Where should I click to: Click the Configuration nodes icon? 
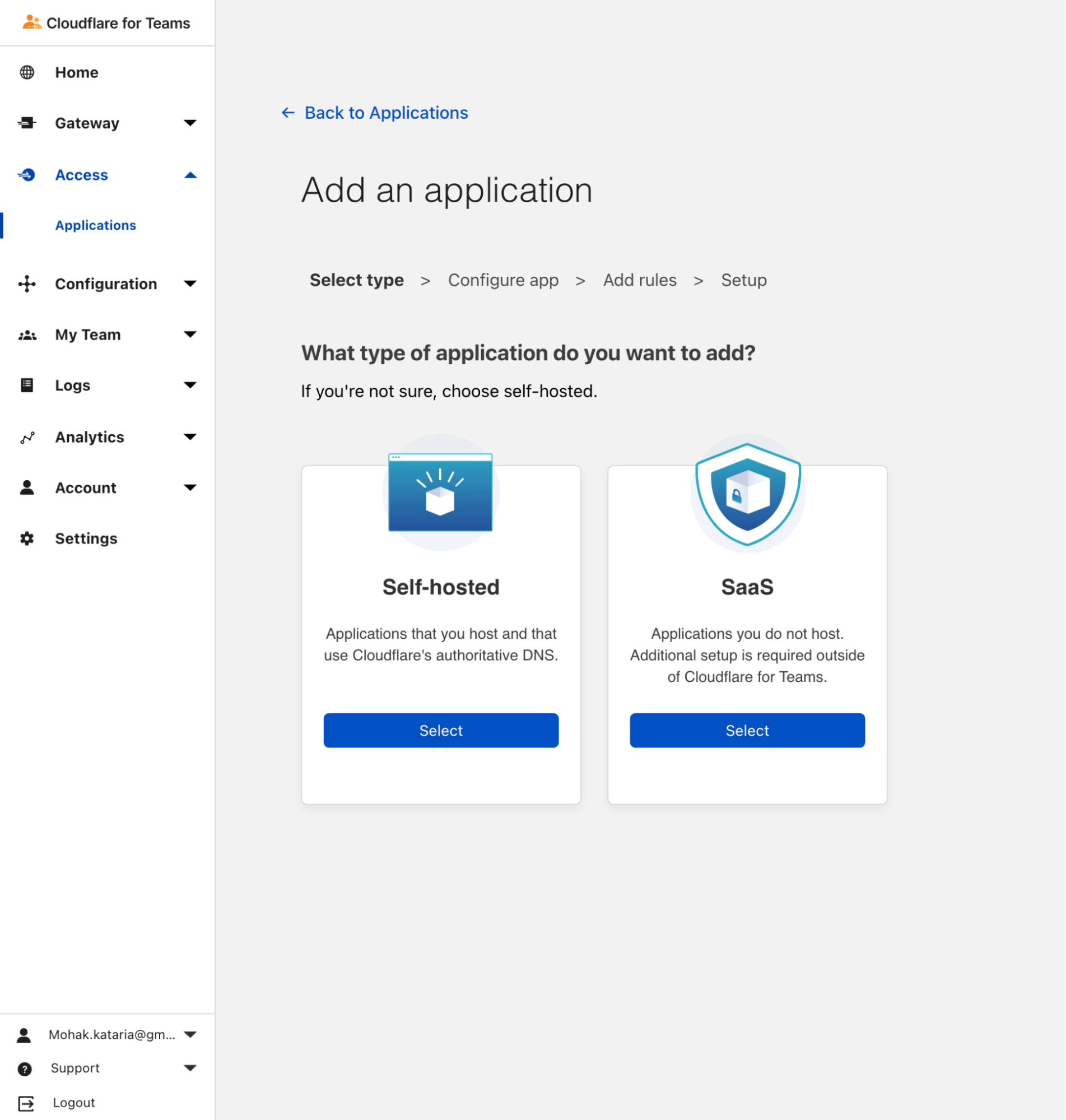(x=27, y=284)
